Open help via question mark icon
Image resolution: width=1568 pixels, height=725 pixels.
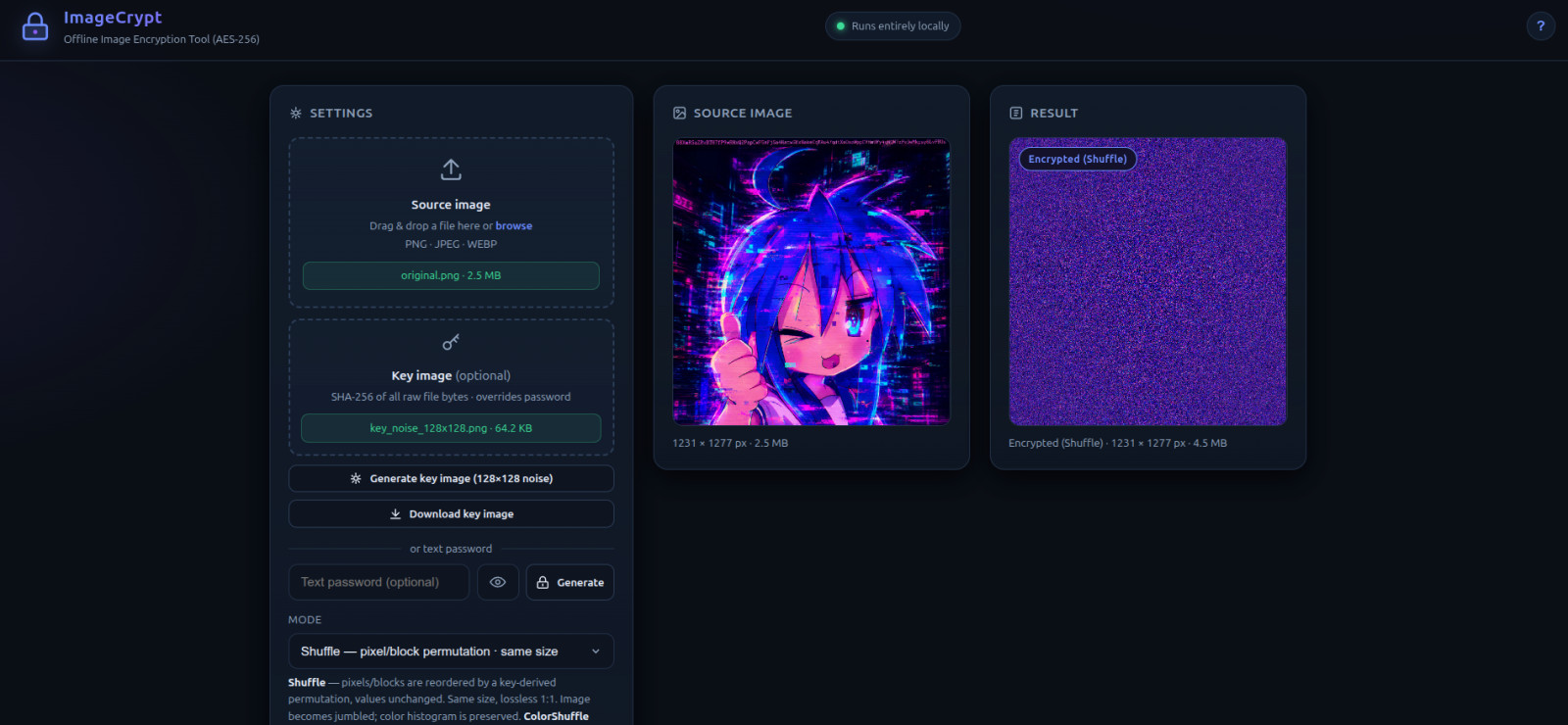1541,26
